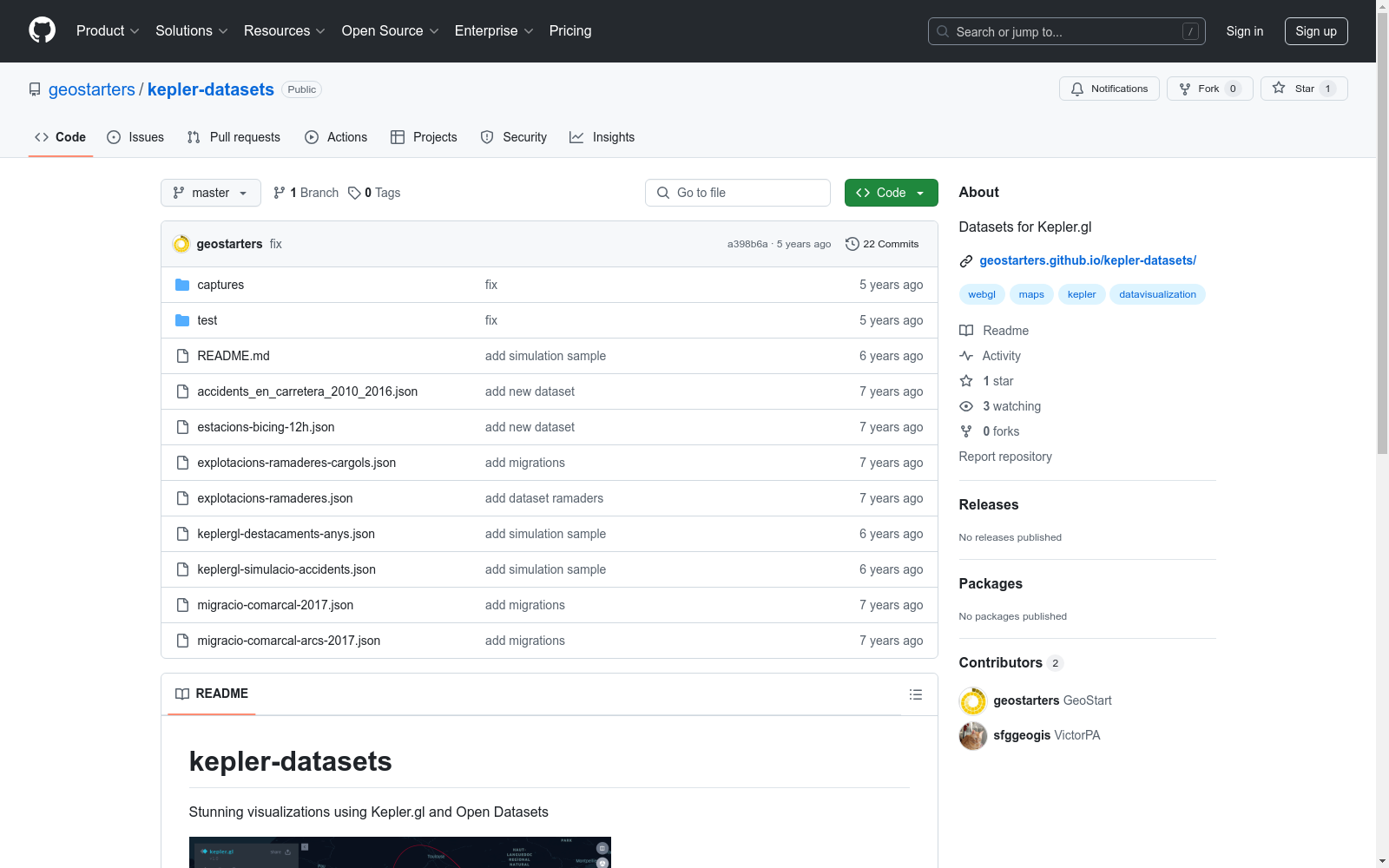Viewport: 1389px width, 868px height.
Task: Open the 22 Commits history
Action: click(882, 244)
